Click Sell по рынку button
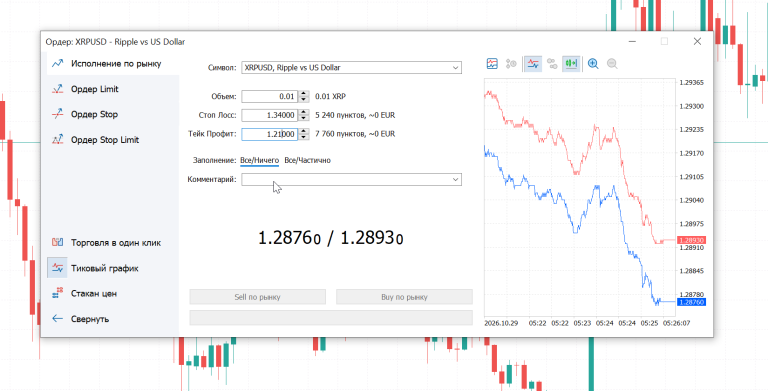 pos(258,297)
